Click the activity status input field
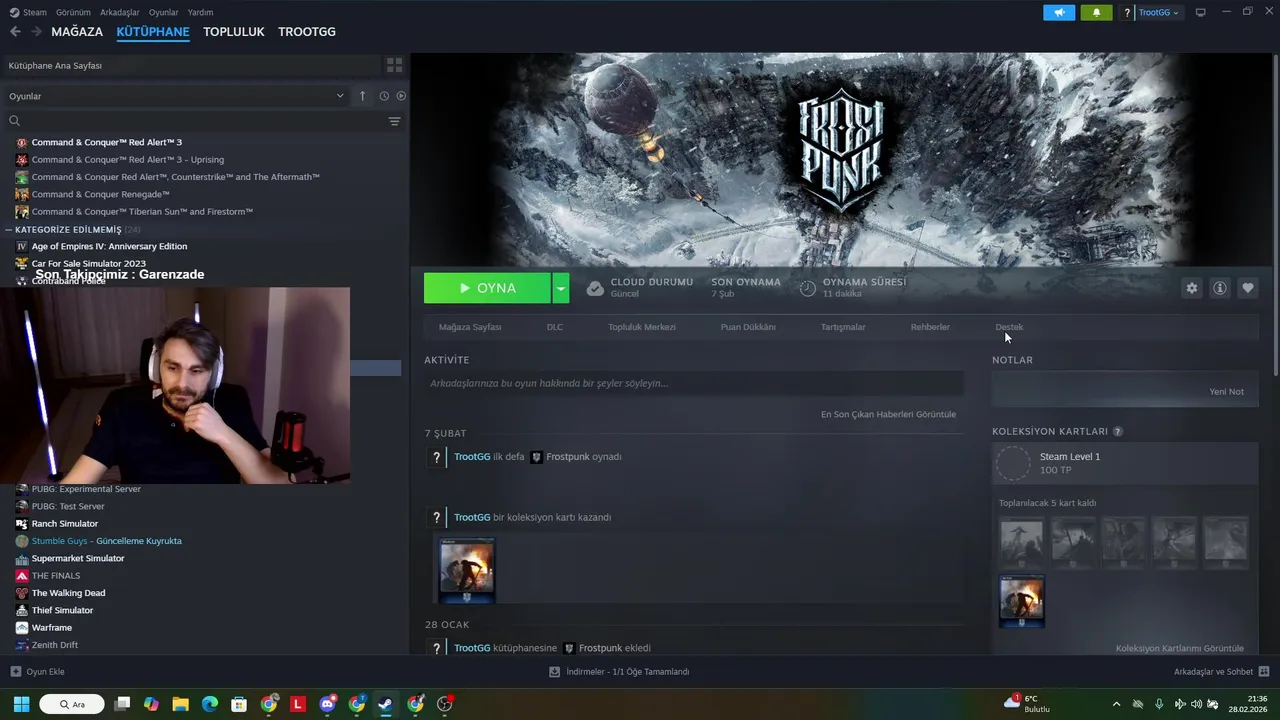Viewport: 1280px width, 720px height. tap(694, 383)
